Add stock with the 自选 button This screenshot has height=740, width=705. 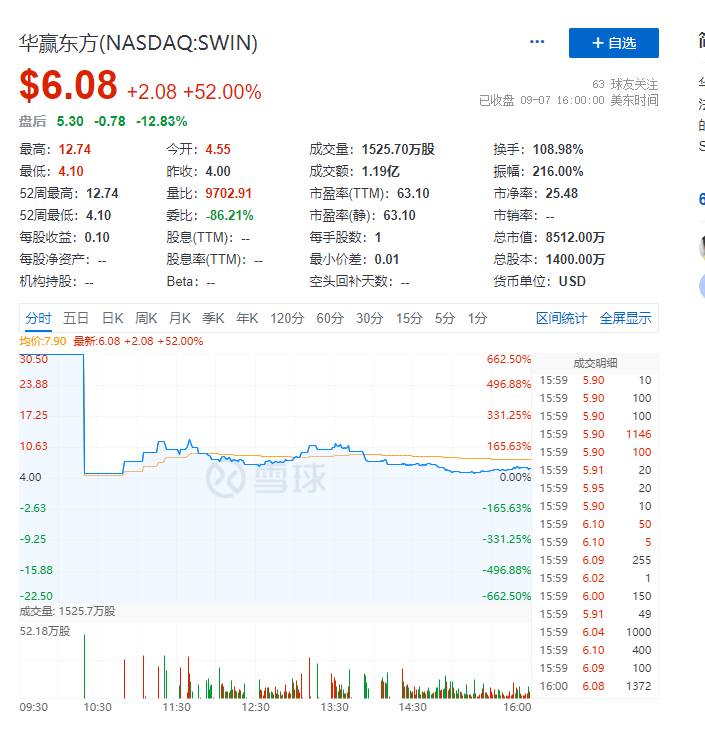pyautogui.click(x=613, y=43)
